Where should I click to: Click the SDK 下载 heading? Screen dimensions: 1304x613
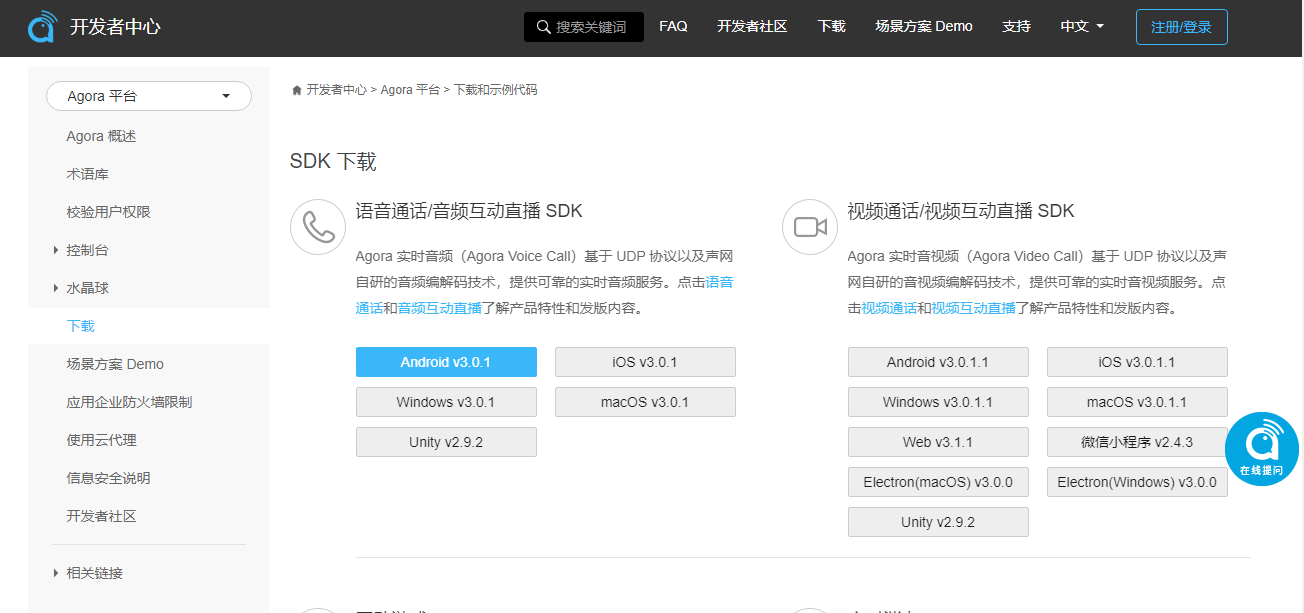333,162
